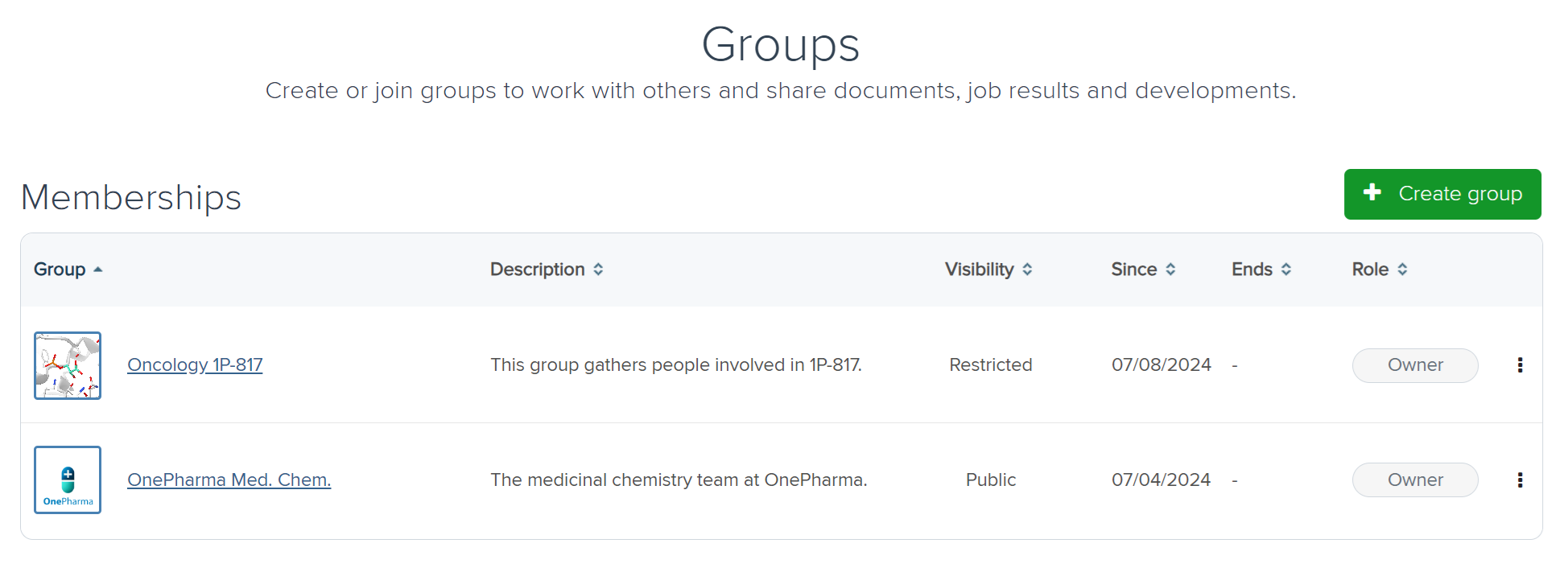The height and width of the screenshot is (564, 1568).
Task: Click the sort arrows next to Ends
Action: tap(1286, 269)
